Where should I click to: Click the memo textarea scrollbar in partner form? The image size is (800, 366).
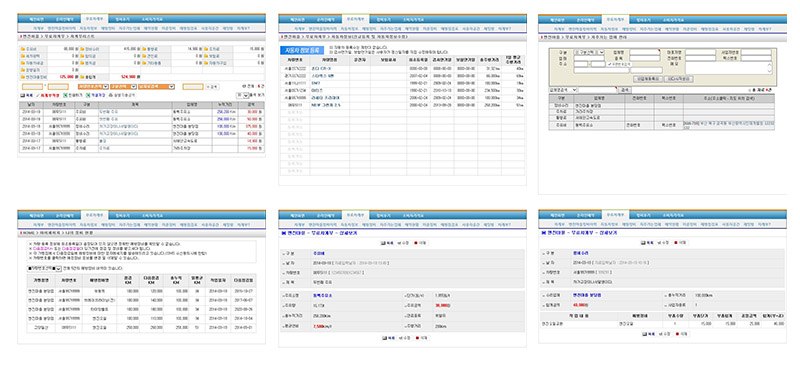click(x=769, y=67)
